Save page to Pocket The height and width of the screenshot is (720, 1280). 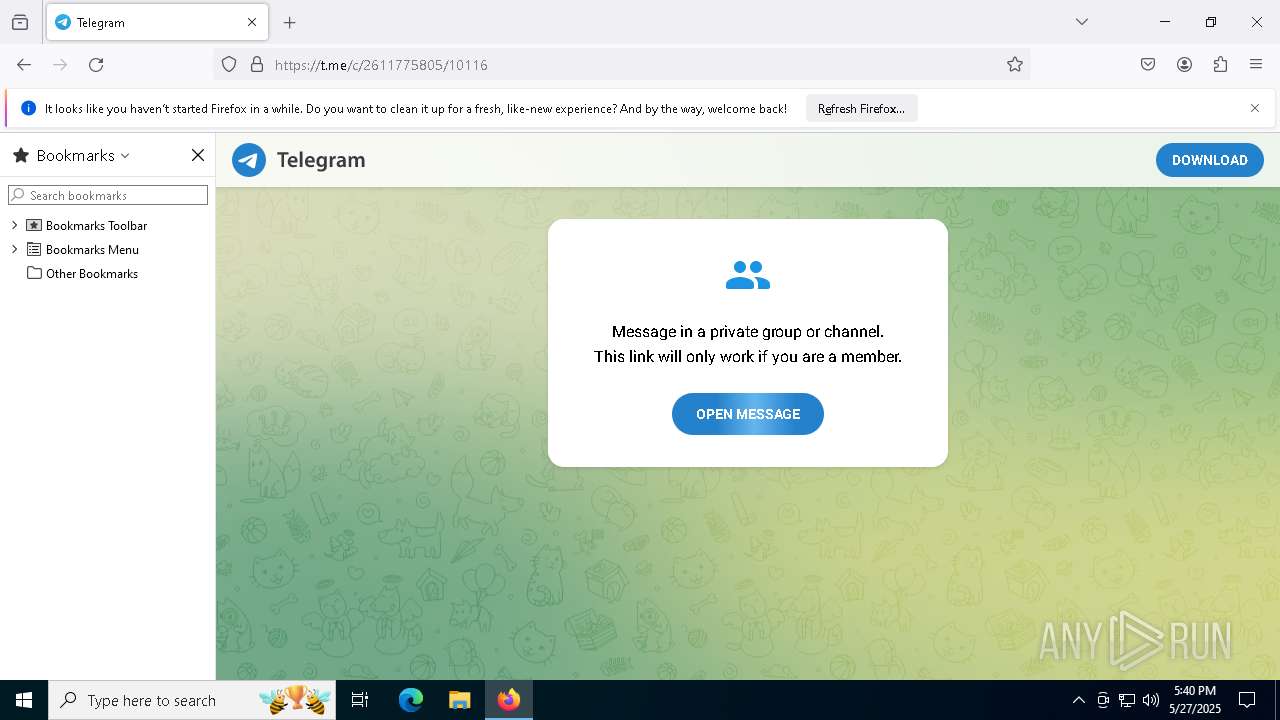click(x=1148, y=65)
